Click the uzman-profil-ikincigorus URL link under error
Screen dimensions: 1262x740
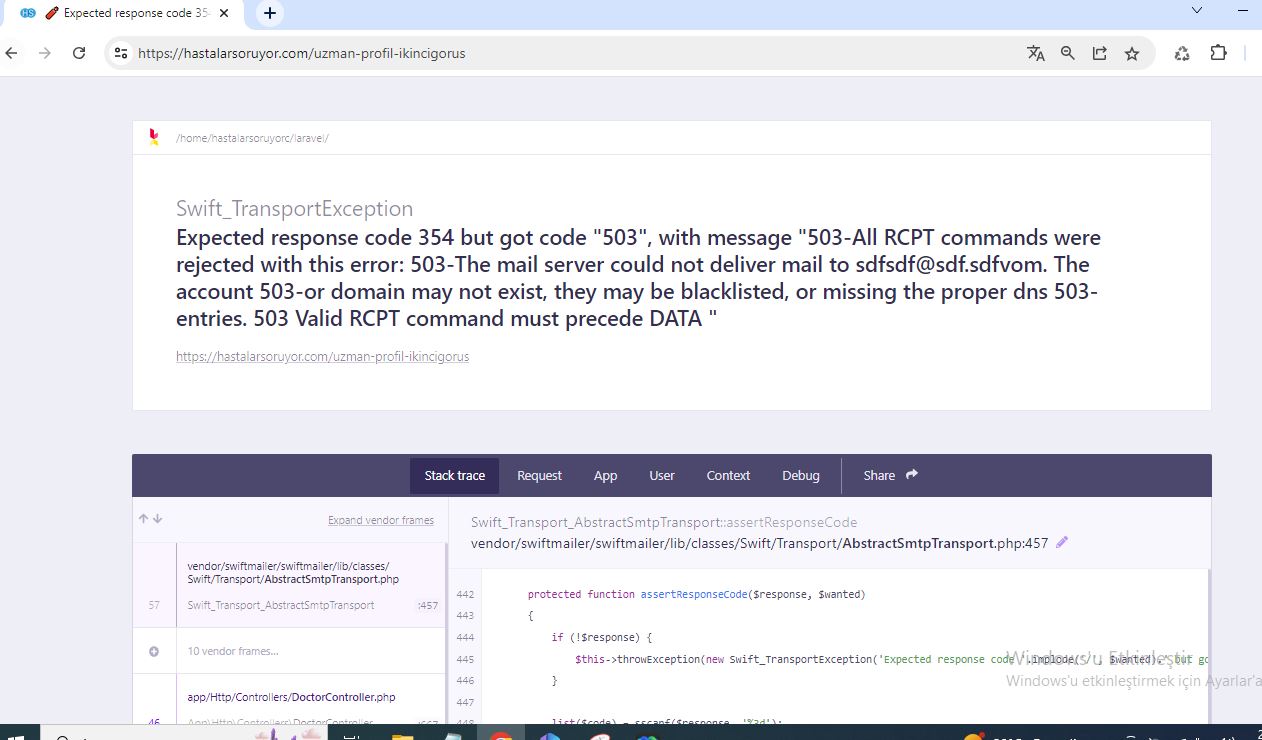322,356
